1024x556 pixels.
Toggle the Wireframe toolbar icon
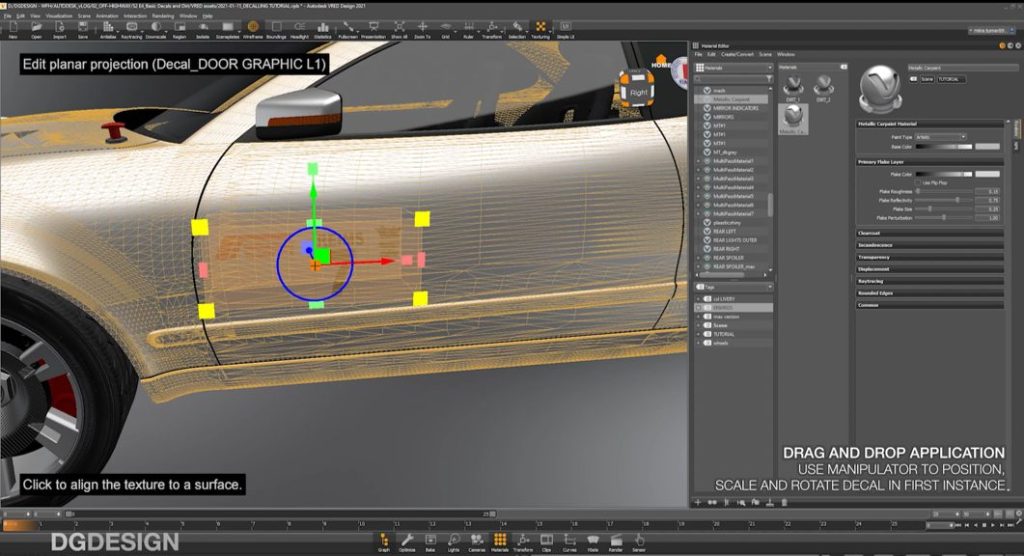click(253, 29)
